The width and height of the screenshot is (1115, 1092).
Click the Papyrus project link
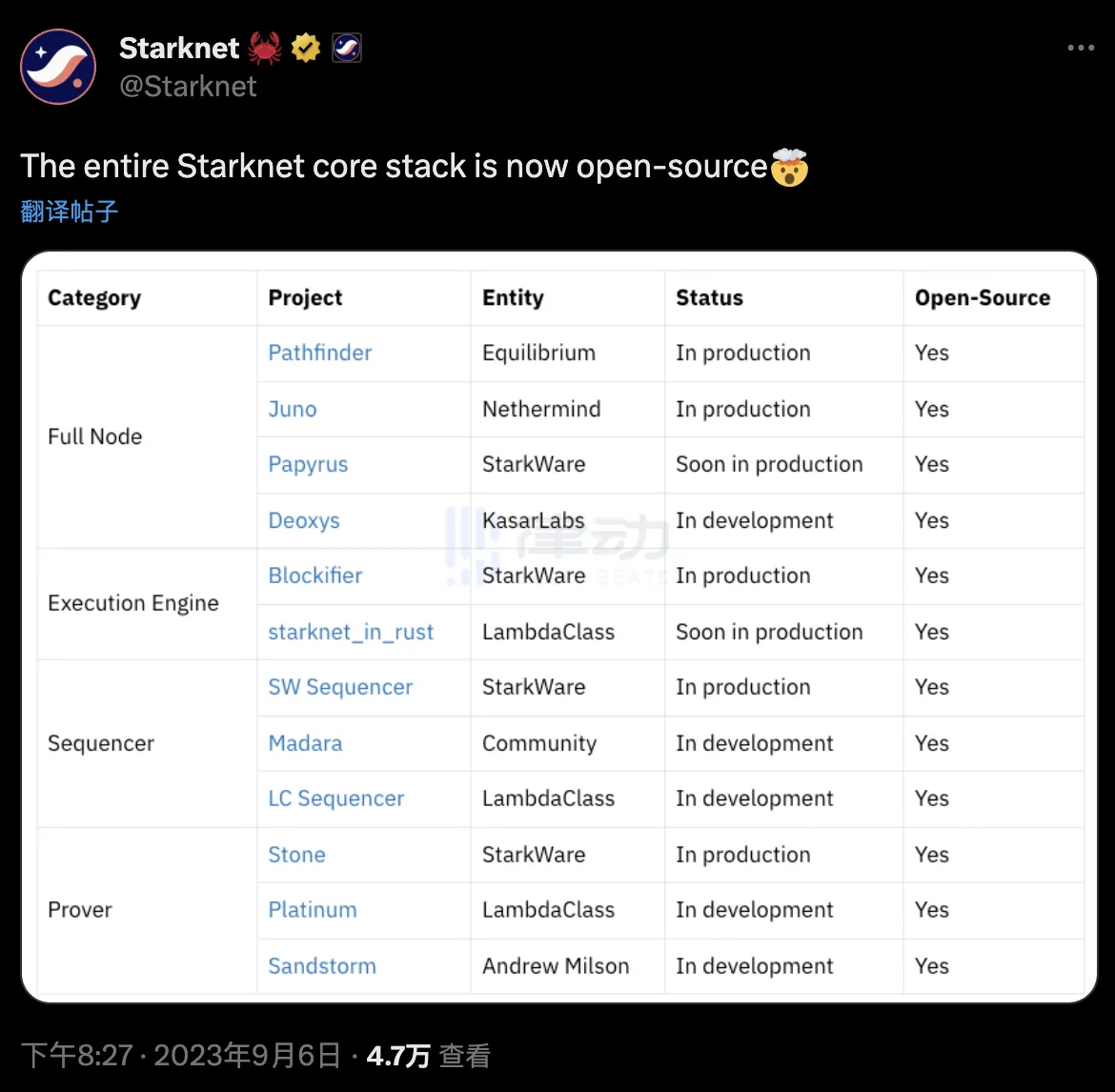click(308, 464)
